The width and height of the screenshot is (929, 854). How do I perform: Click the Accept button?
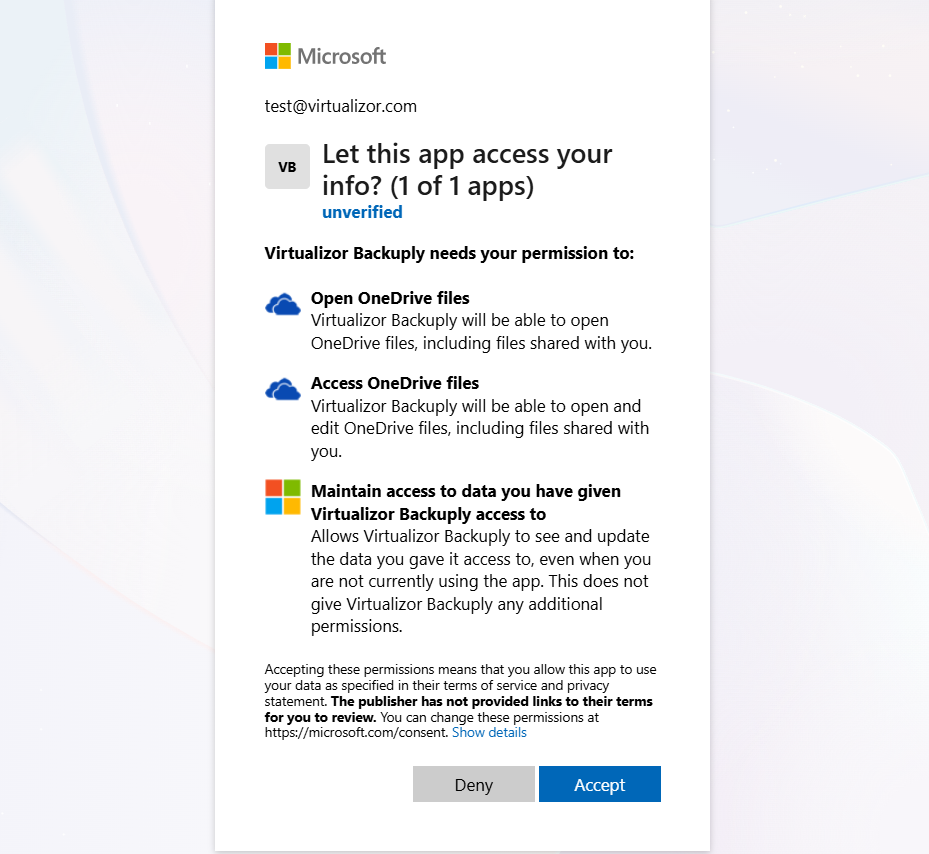pos(600,784)
